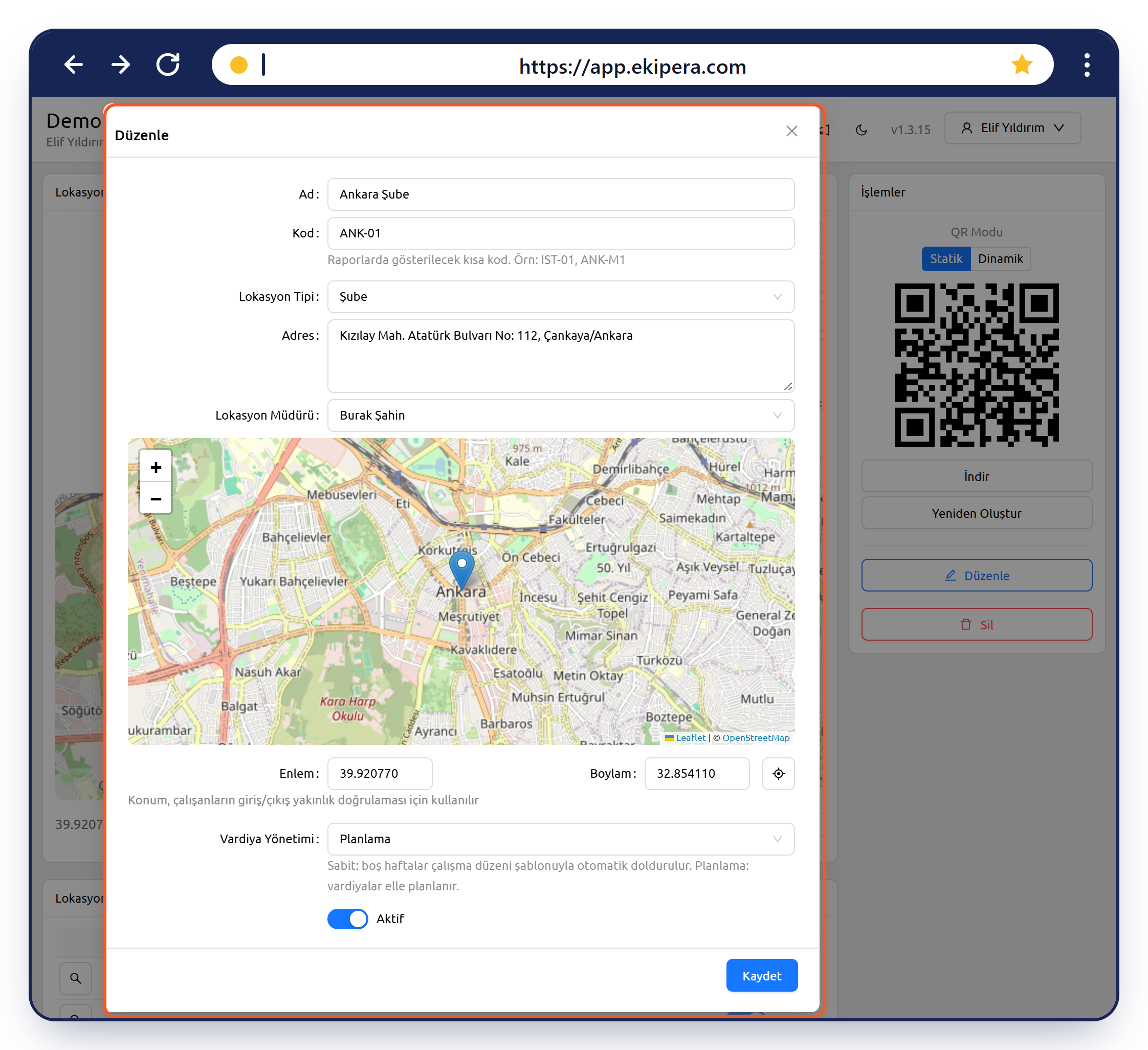Close the Düzenle dialog with the X

click(791, 131)
